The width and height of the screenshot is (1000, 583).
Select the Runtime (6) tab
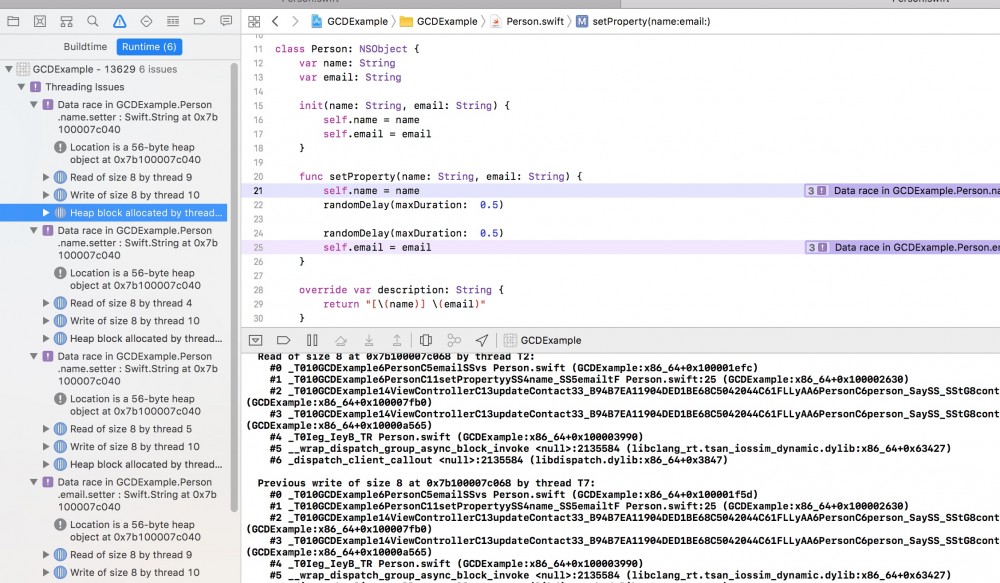tap(148, 47)
